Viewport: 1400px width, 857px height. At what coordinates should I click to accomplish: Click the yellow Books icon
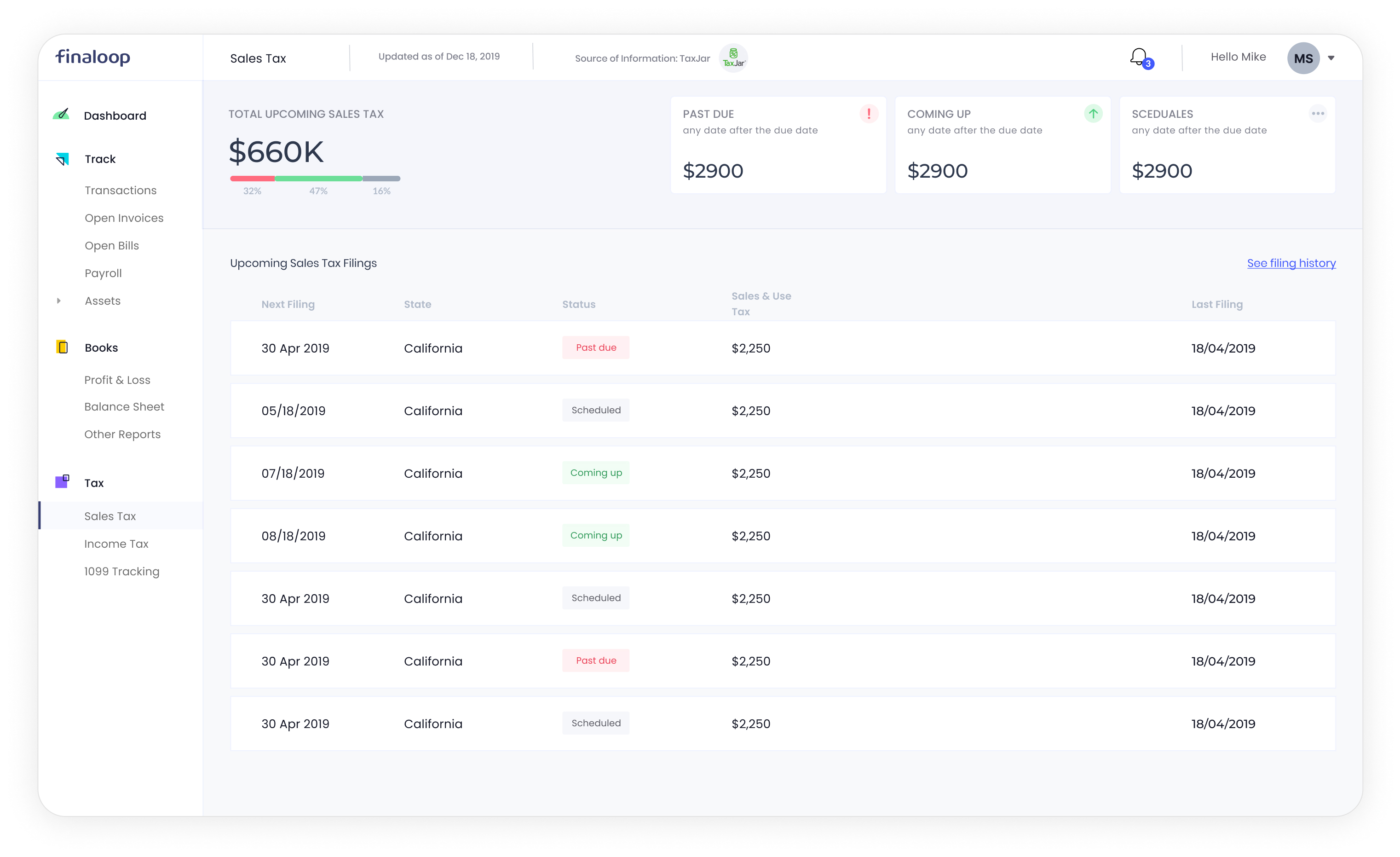pyautogui.click(x=62, y=347)
